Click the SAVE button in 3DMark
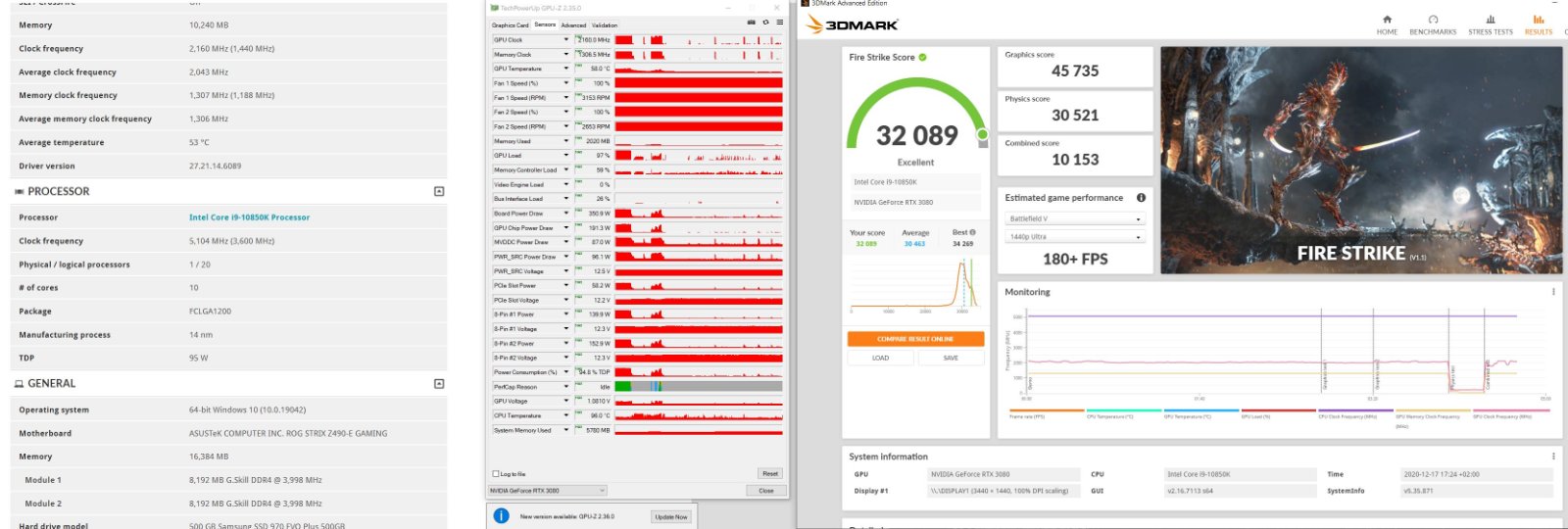Image resolution: width=1568 pixels, height=529 pixels. click(951, 358)
